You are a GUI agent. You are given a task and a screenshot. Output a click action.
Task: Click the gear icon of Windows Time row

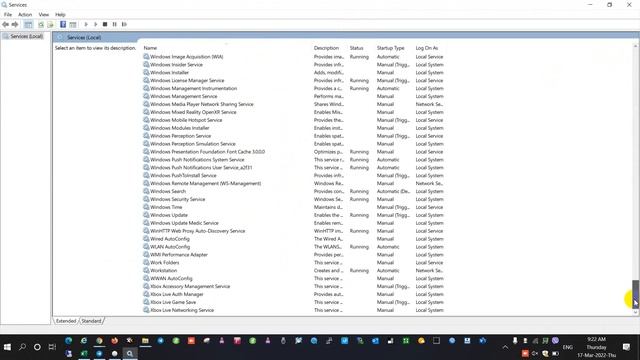(x=146, y=207)
